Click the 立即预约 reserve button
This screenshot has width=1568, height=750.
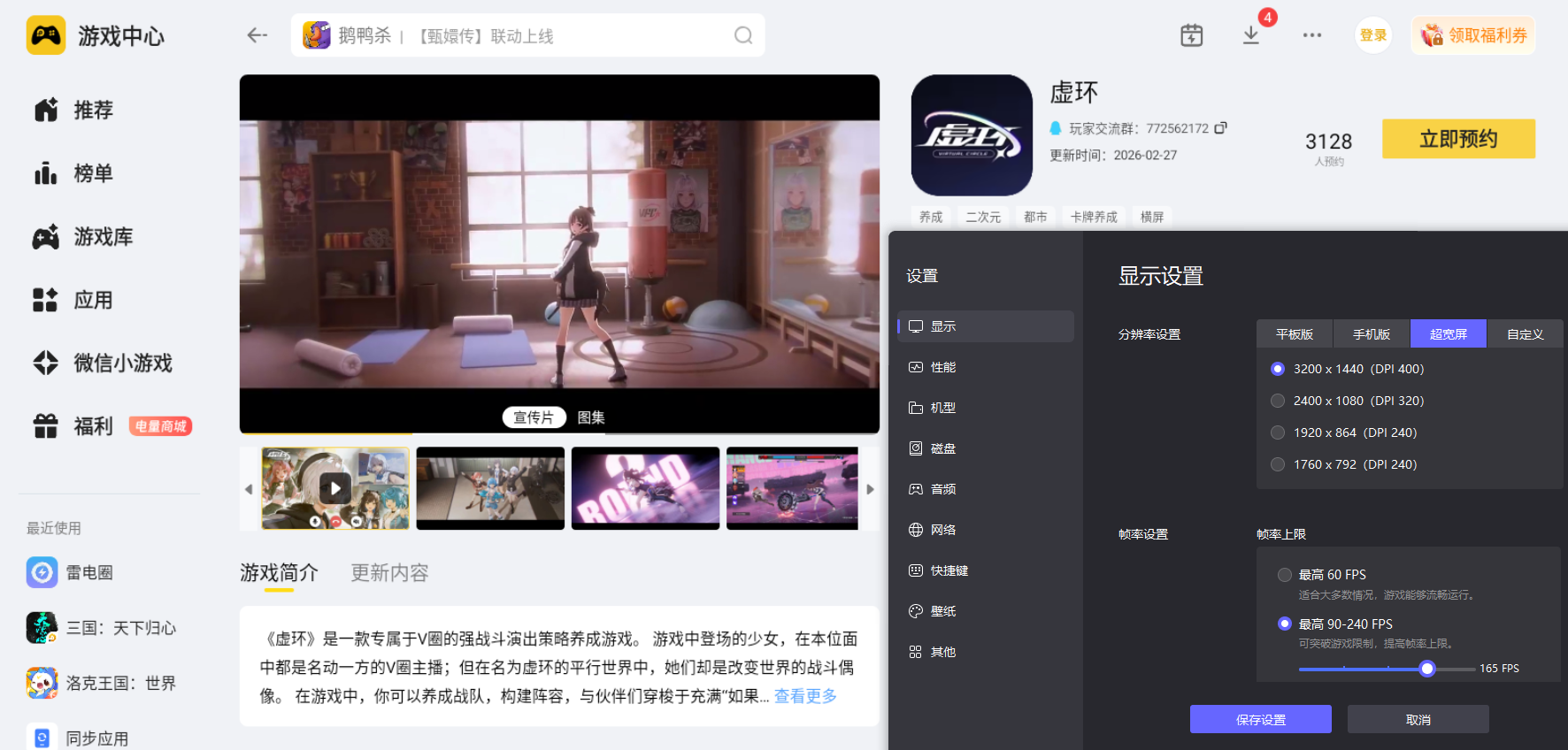[1459, 139]
